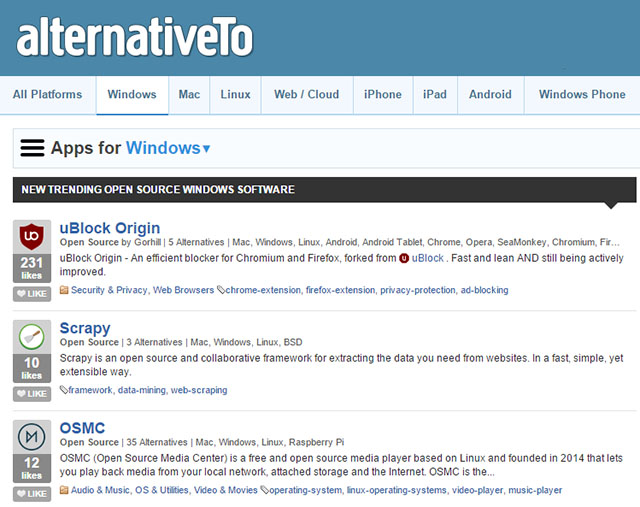Open the Video & Movies category

226,490
